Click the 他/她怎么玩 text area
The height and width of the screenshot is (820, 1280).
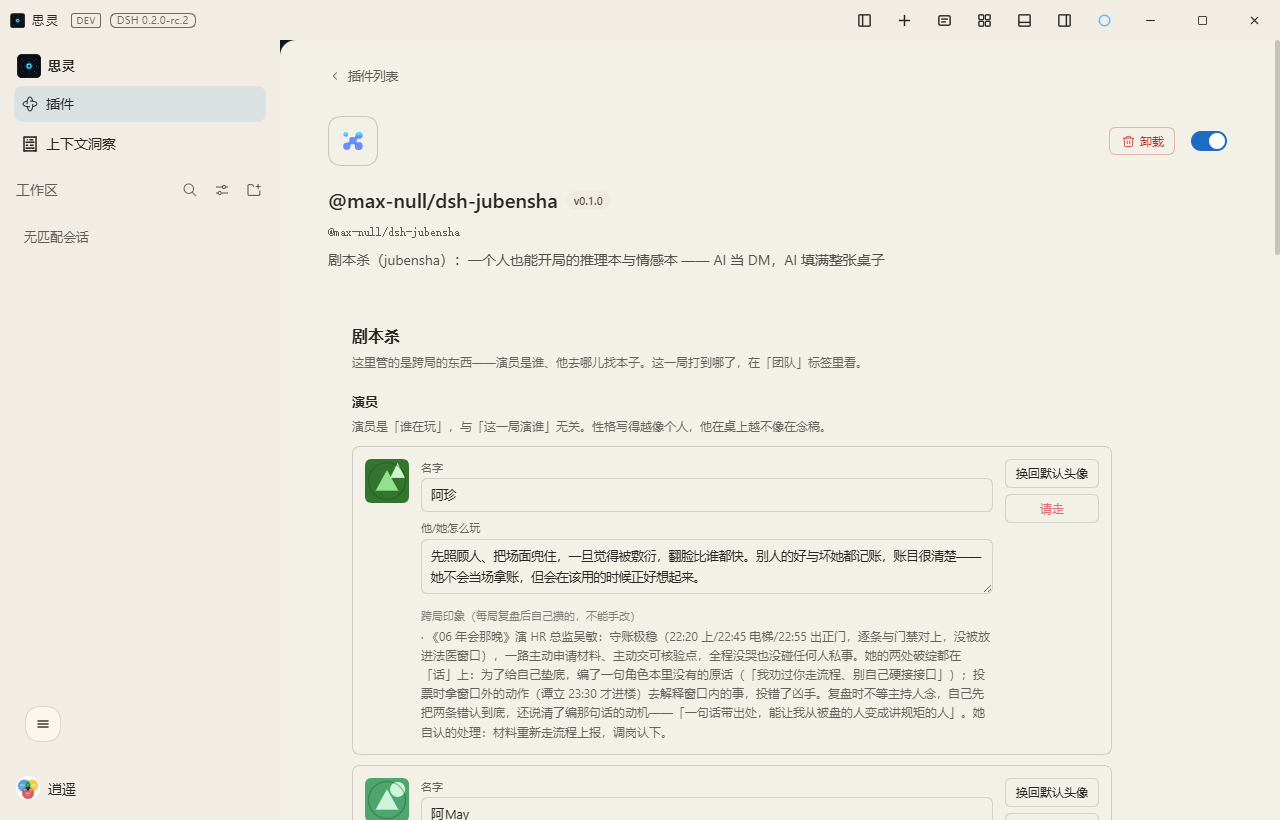point(707,567)
